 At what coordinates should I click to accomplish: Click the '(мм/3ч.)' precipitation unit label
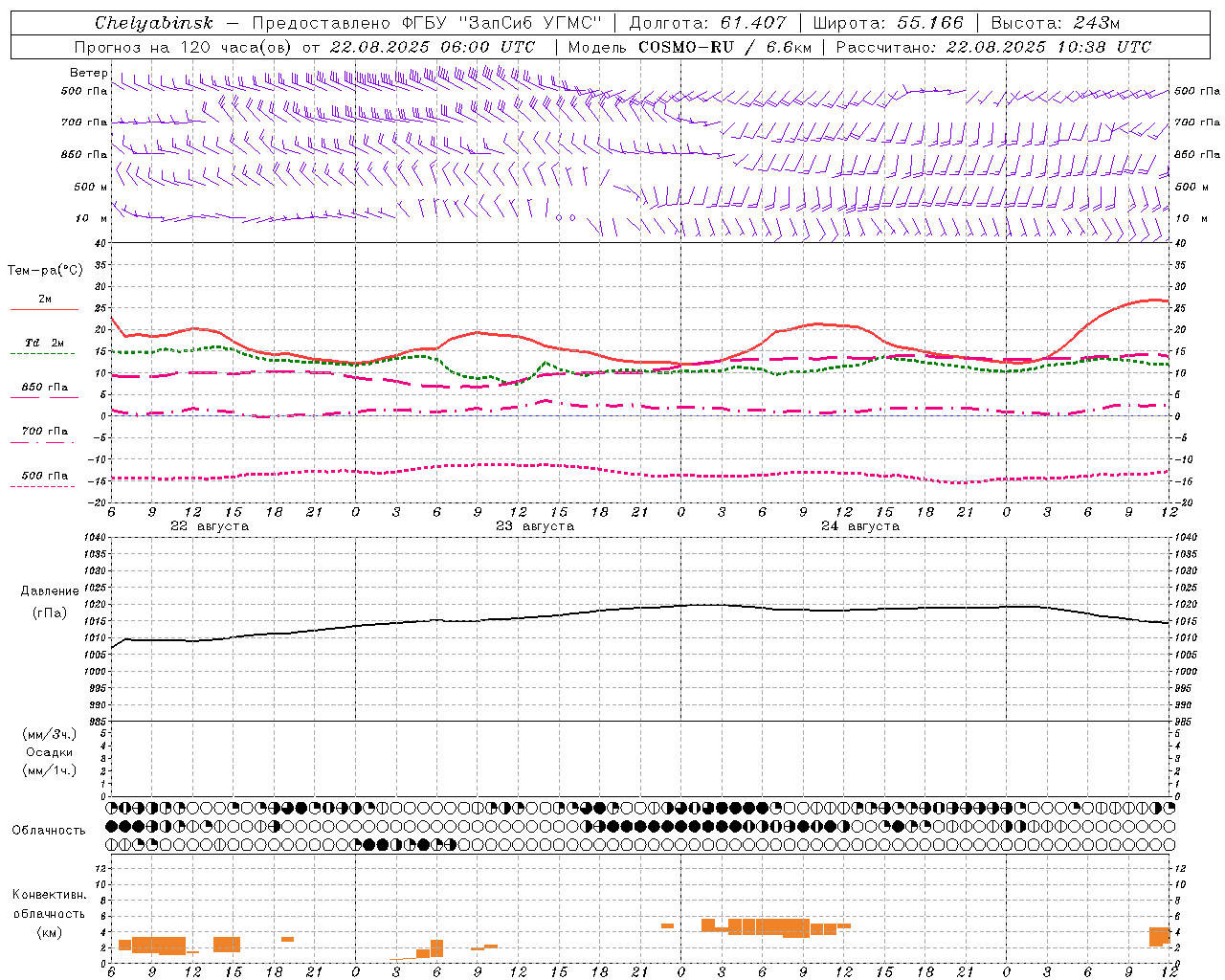50,734
